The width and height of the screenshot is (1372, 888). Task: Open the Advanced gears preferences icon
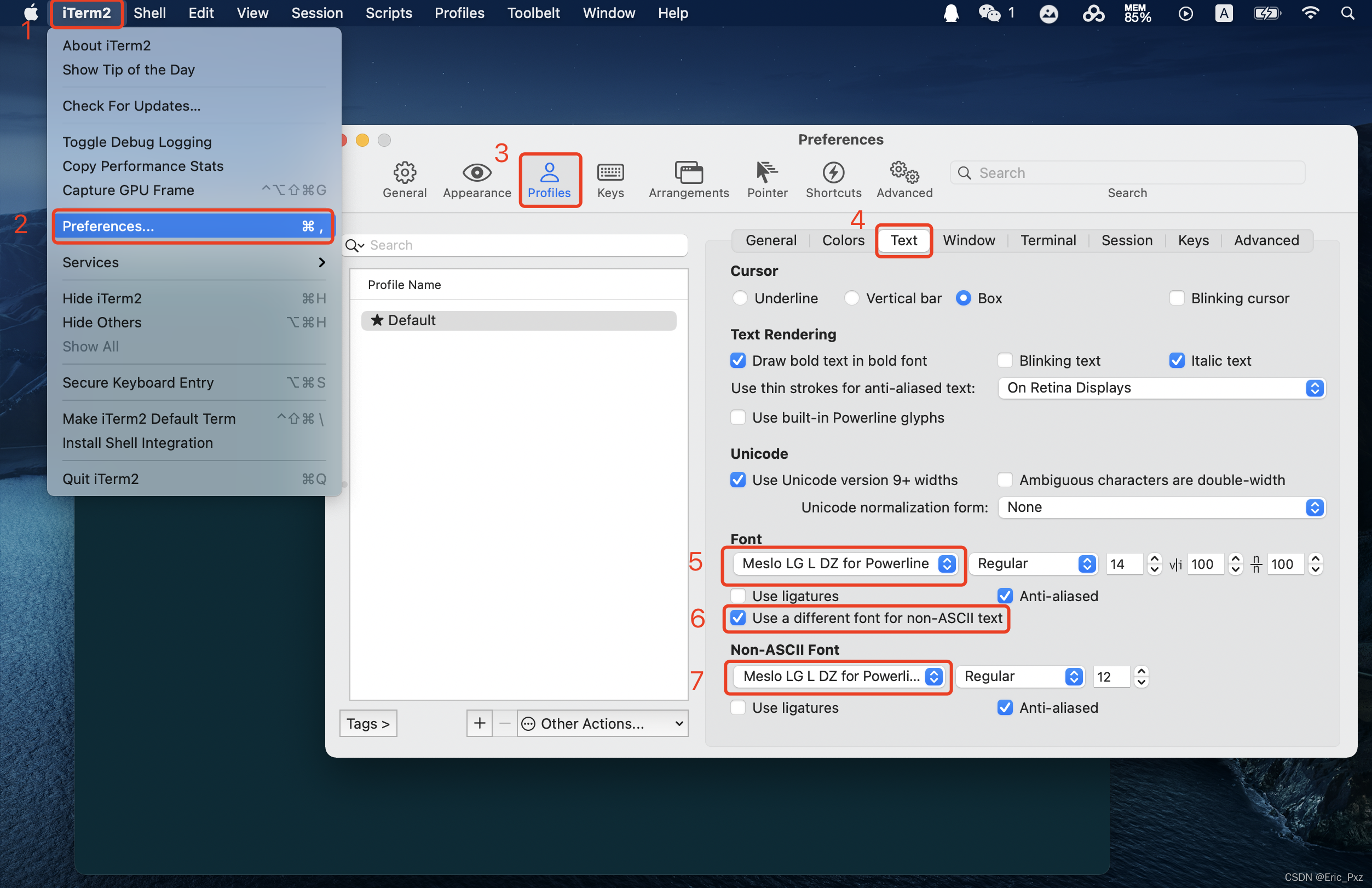(x=904, y=180)
